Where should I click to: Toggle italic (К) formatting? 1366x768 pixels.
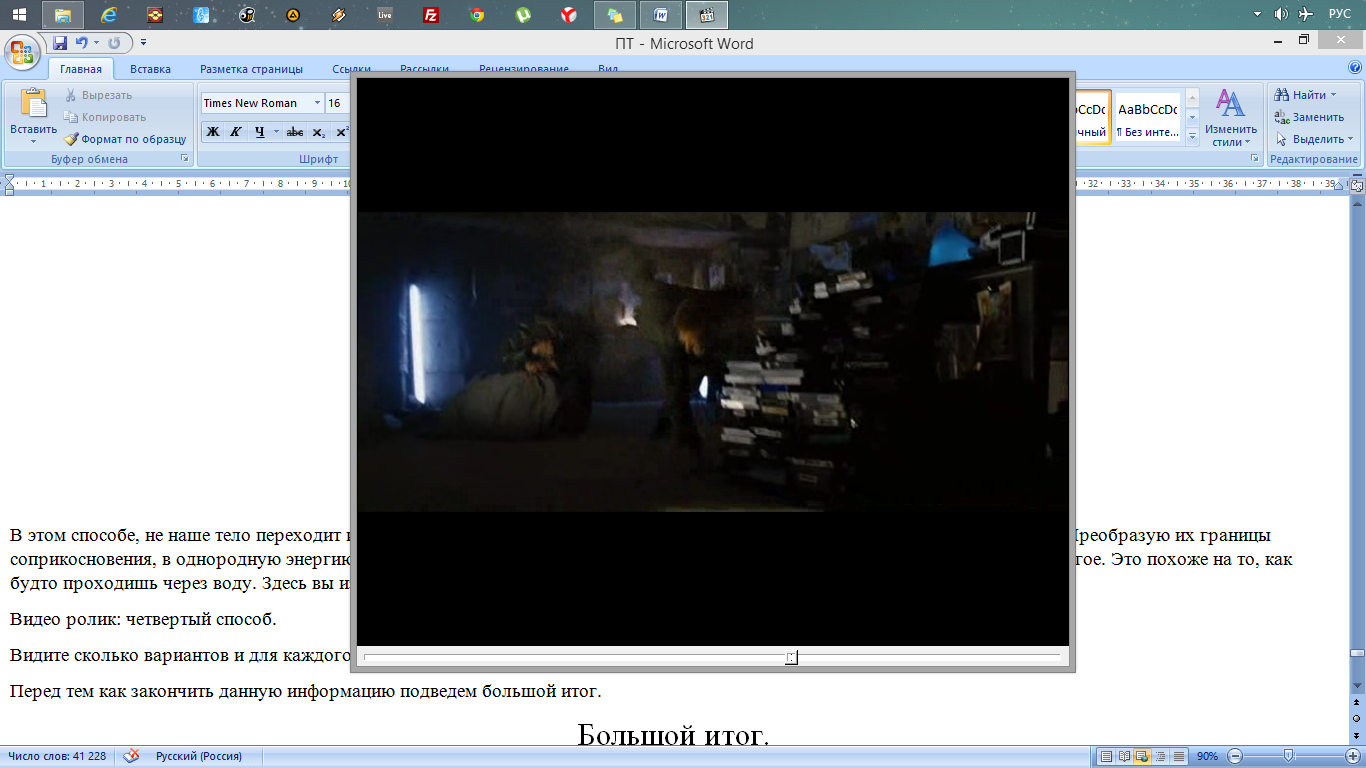[236, 132]
